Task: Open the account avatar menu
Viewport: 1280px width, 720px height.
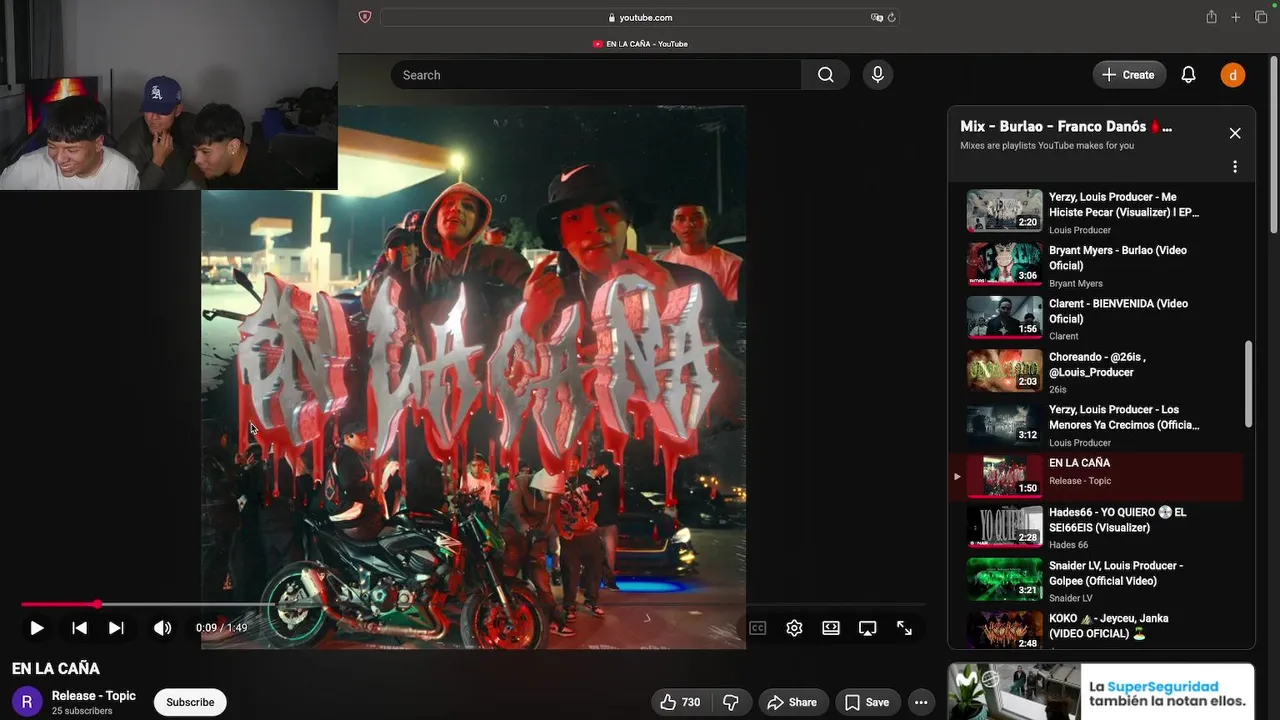Action: (x=1232, y=75)
